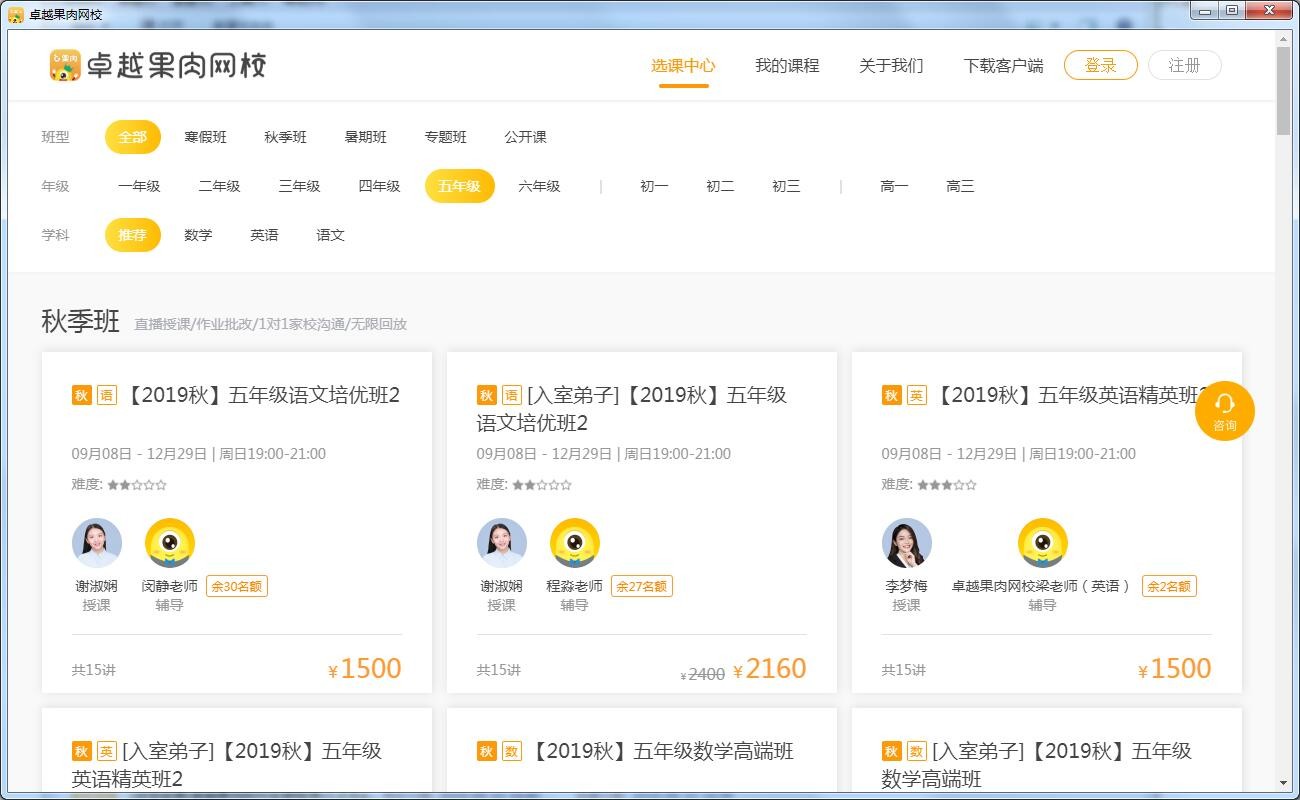Click 李梦梅's teacher avatar
The width and height of the screenshot is (1300, 800).
pyautogui.click(x=906, y=541)
